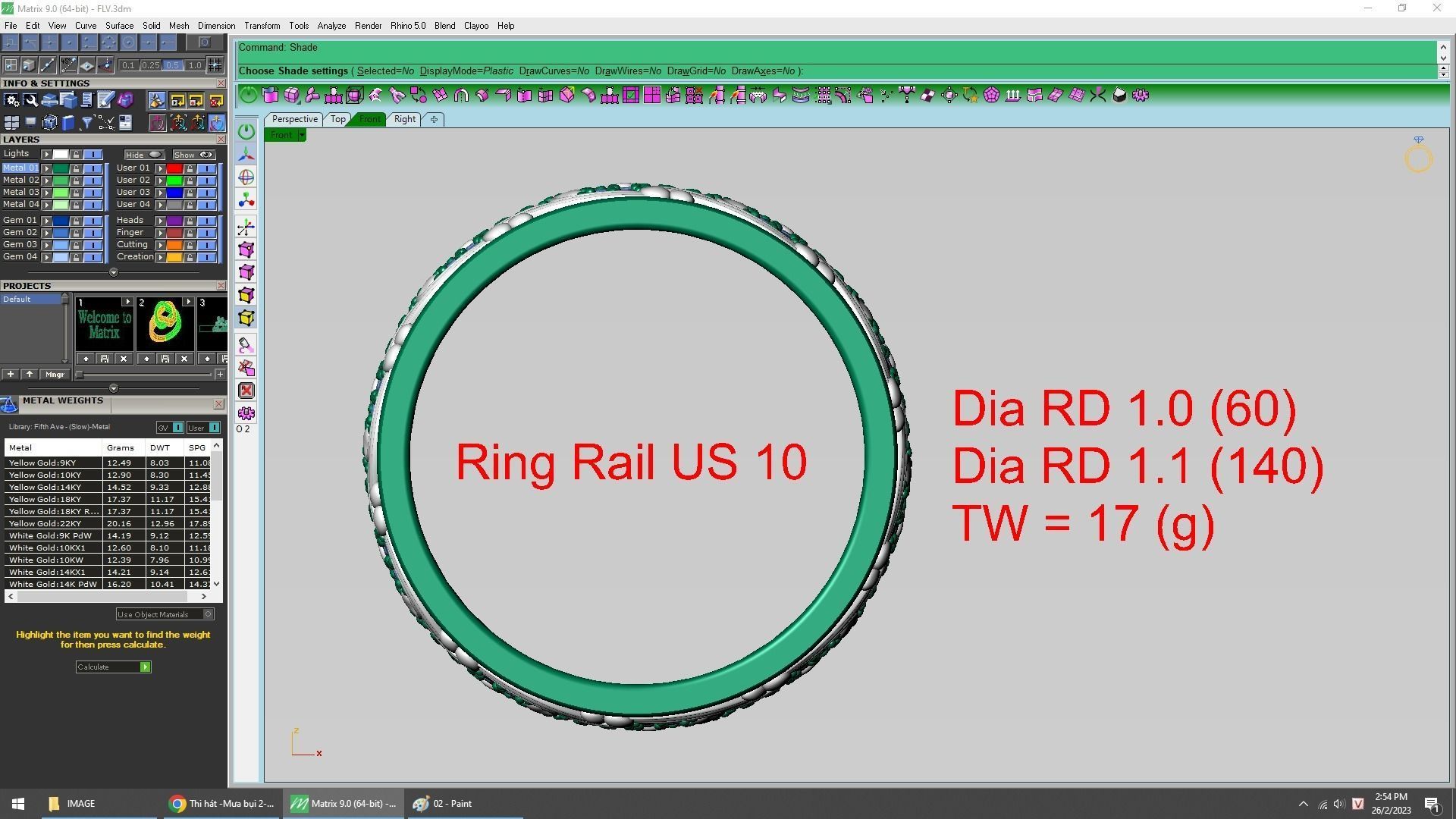The height and width of the screenshot is (819, 1456).
Task: Expand Metal 01 layer arrow
Action: click(x=46, y=168)
